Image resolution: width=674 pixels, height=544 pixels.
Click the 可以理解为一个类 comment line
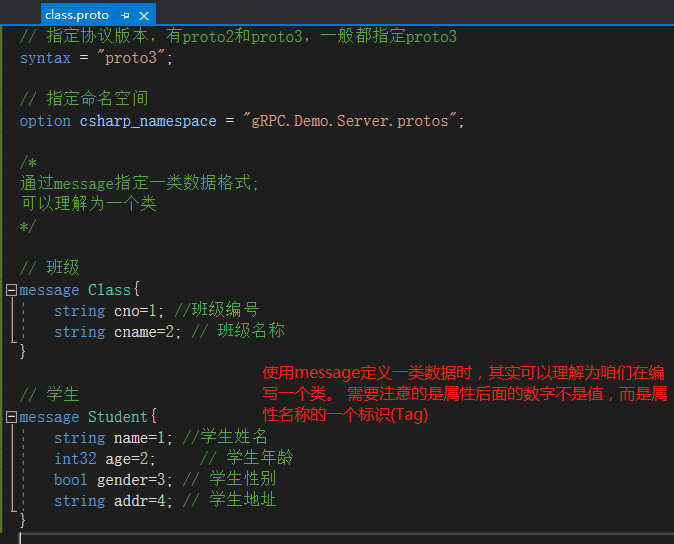[x=89, y=203]
